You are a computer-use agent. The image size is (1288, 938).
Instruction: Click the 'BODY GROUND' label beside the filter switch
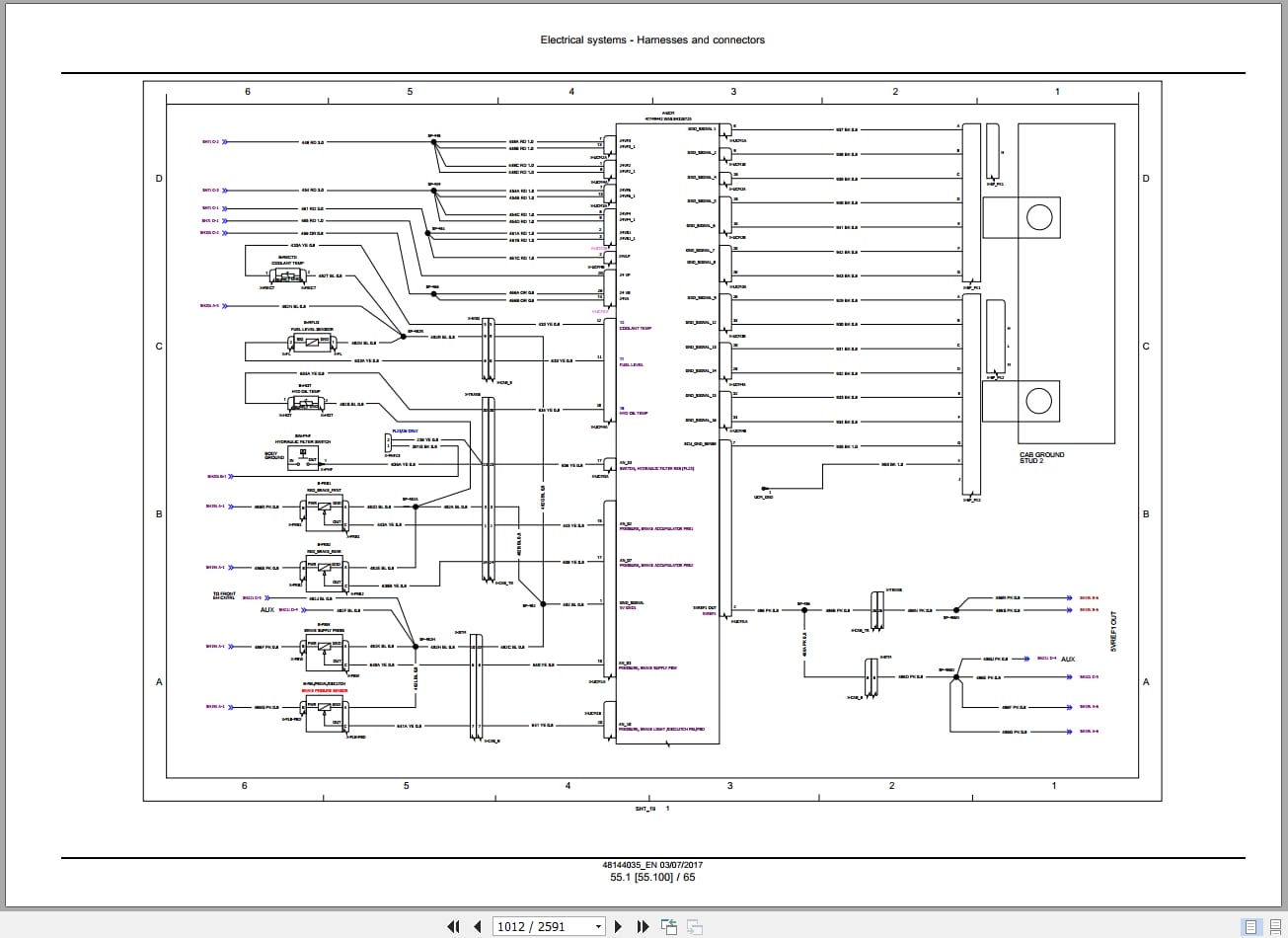click(x=274, y=455)
